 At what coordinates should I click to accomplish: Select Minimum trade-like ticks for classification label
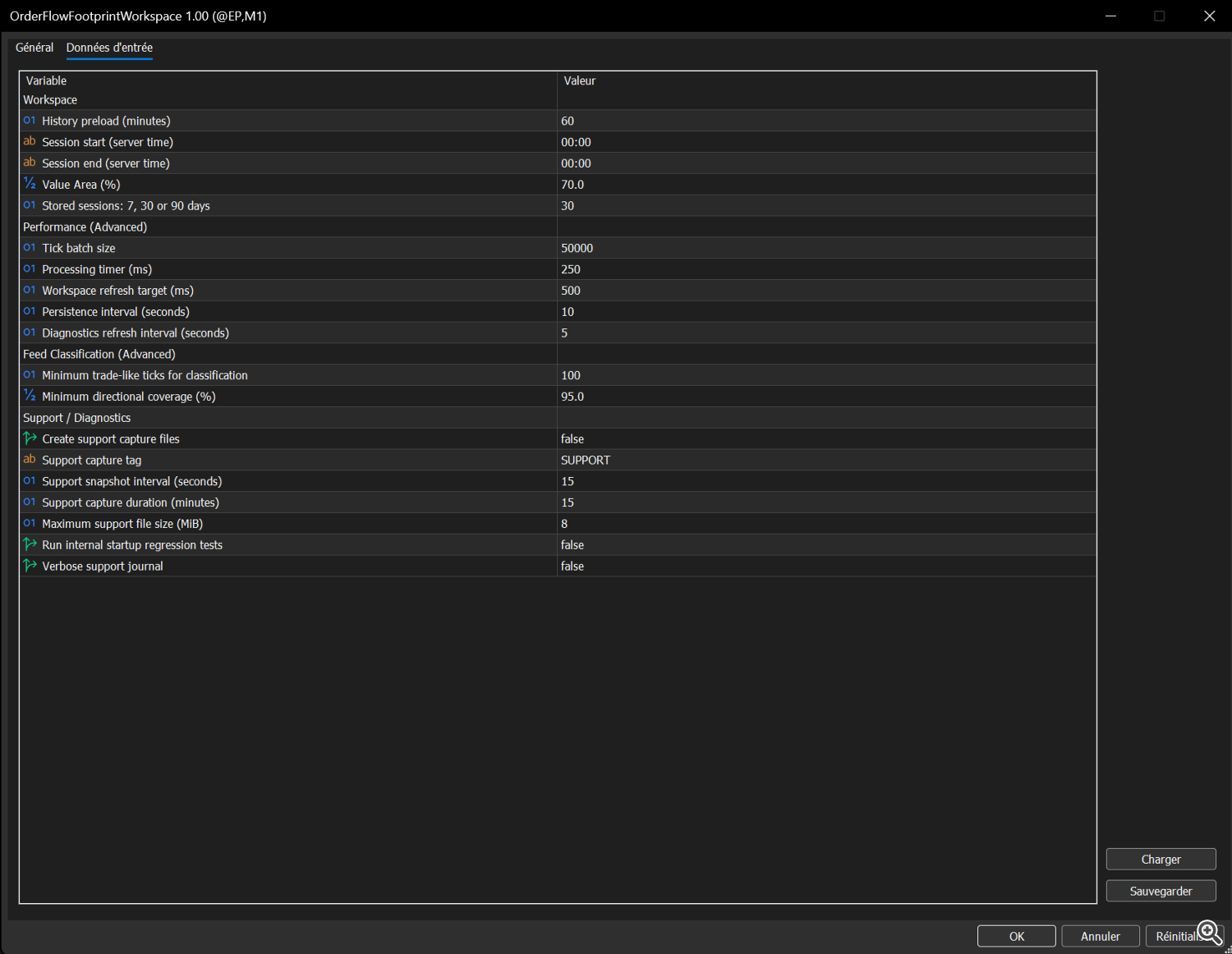pyautogui.click(x=145, y=375)
